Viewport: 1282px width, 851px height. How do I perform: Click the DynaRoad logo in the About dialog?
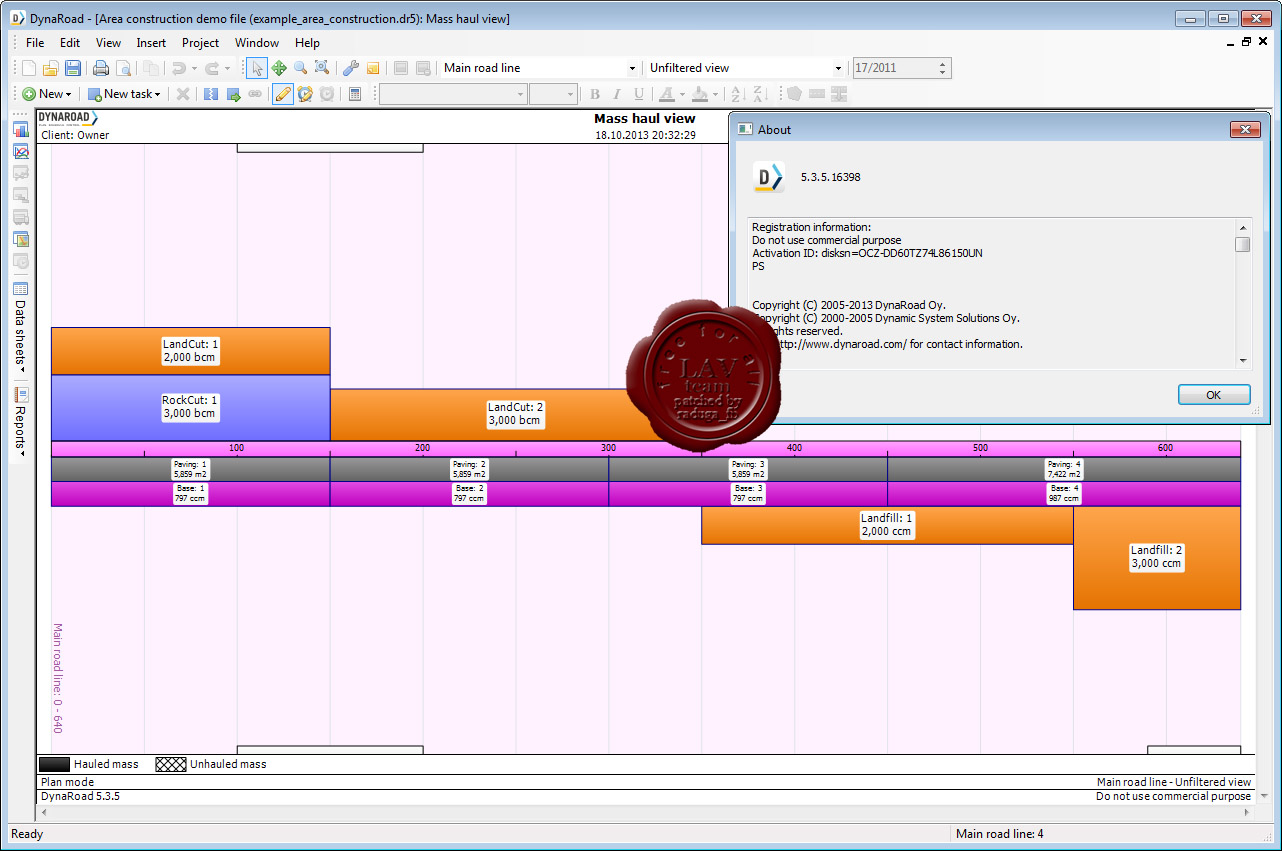[x=768, y=177]
